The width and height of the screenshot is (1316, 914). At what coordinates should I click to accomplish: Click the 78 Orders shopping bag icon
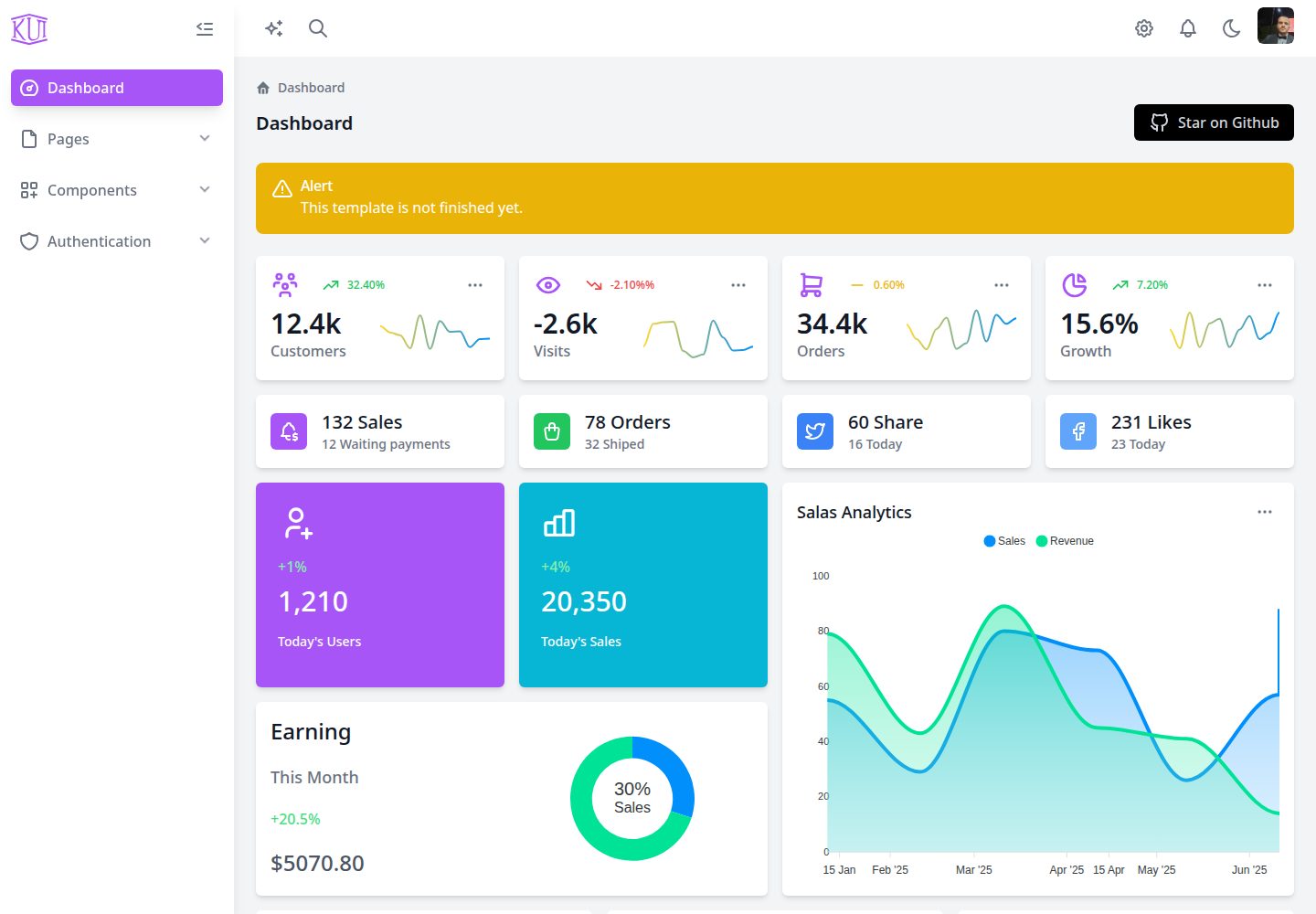tap(552, 431)
